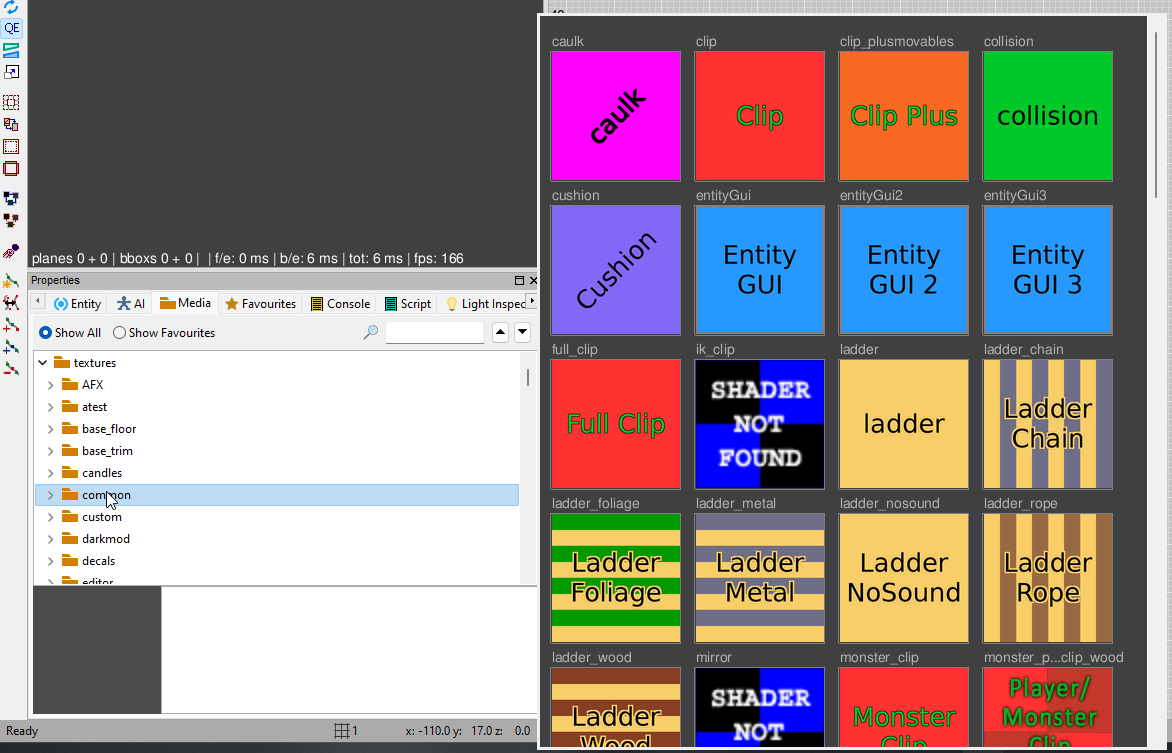Switch to the Entity tab

tap(78, 304)
